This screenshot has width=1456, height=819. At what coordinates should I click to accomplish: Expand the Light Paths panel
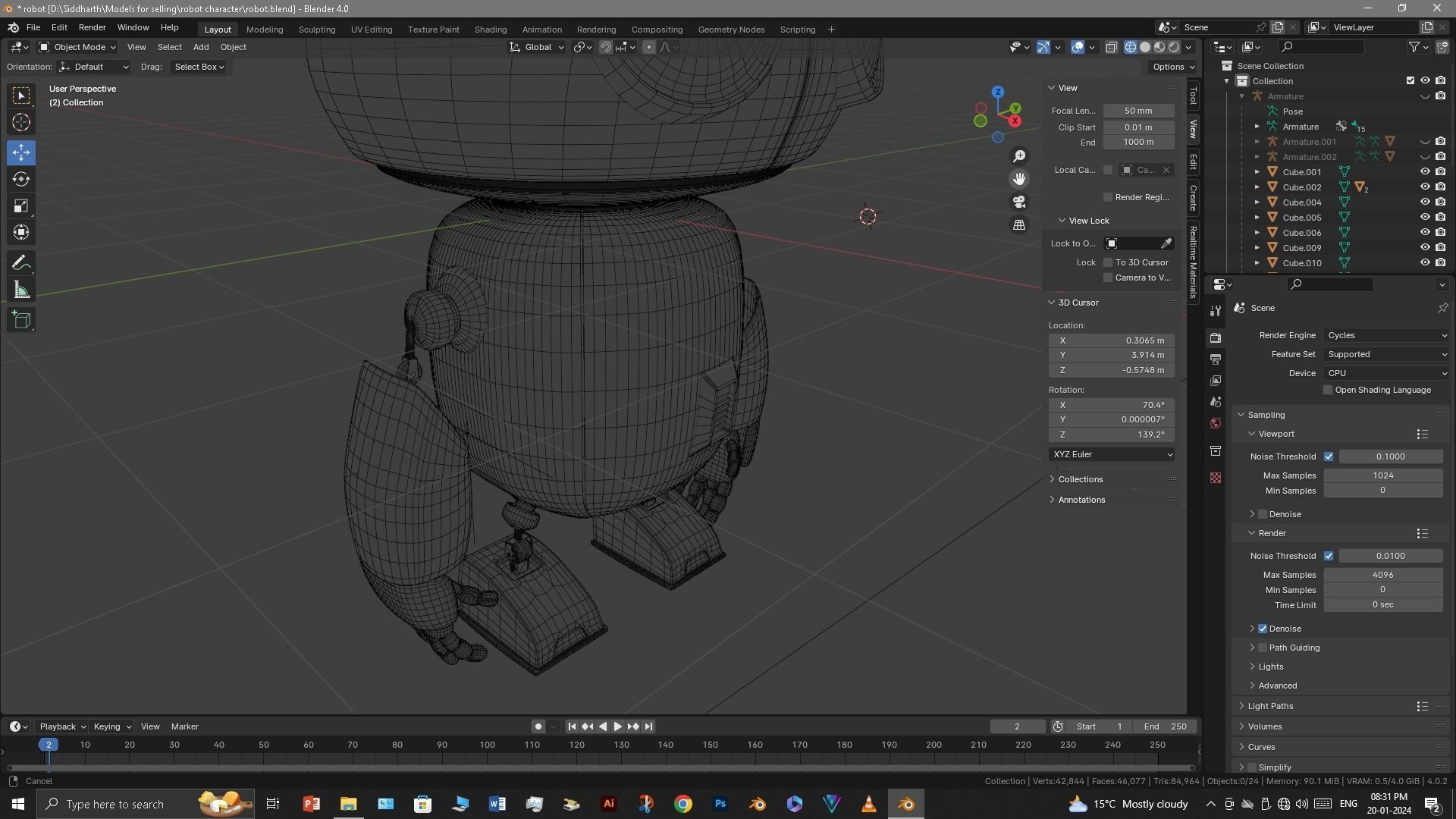coord(1270,706)
